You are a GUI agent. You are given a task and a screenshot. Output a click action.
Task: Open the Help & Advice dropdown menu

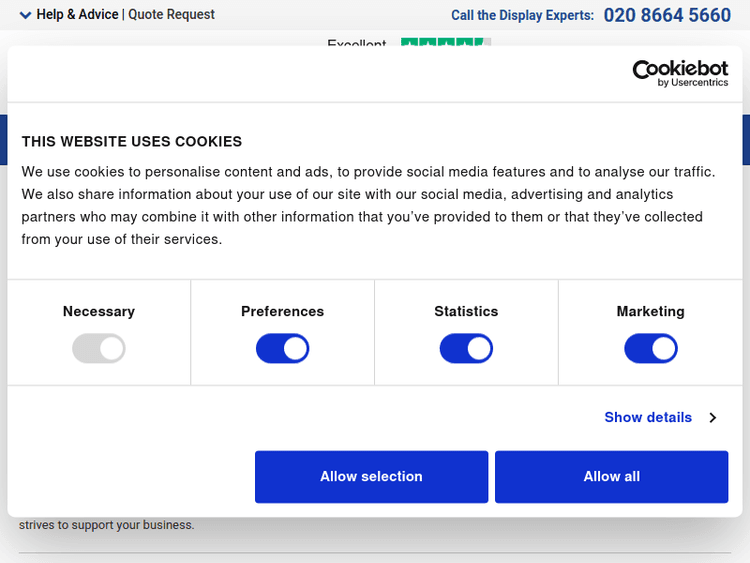77,15
